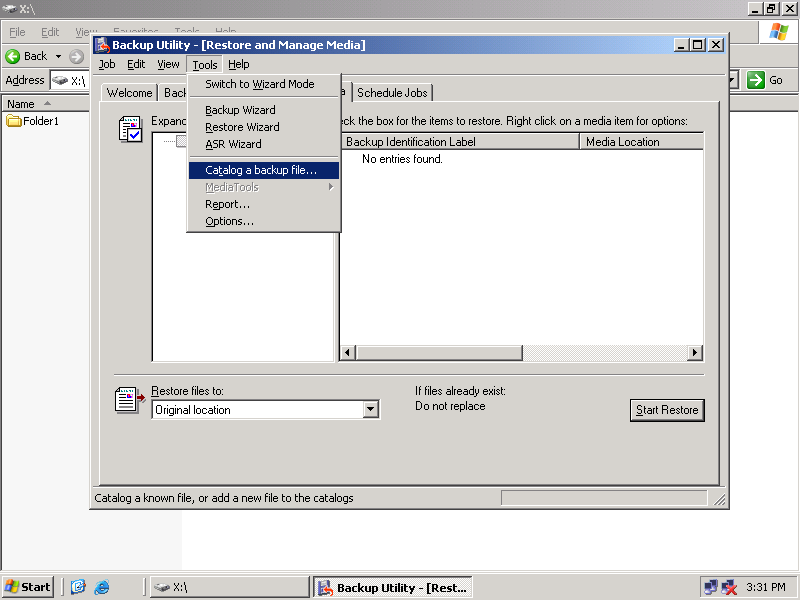Screen dimensions: 800x600
Task: Click disconnected network tray icon with red X
Action: (x=729, y=587)
